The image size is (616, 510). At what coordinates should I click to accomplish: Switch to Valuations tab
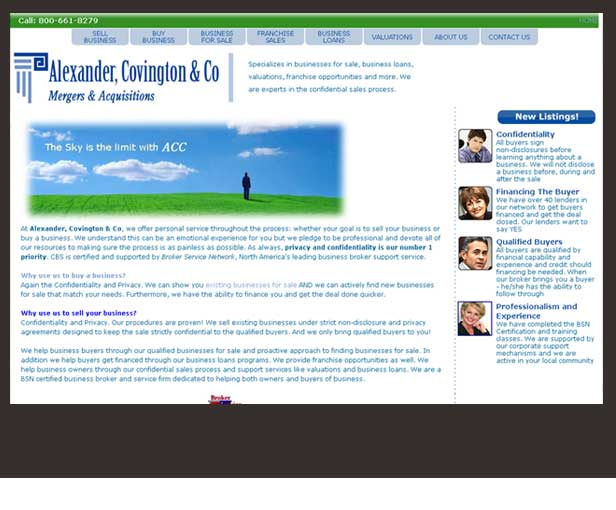click(x=392, y=37)
